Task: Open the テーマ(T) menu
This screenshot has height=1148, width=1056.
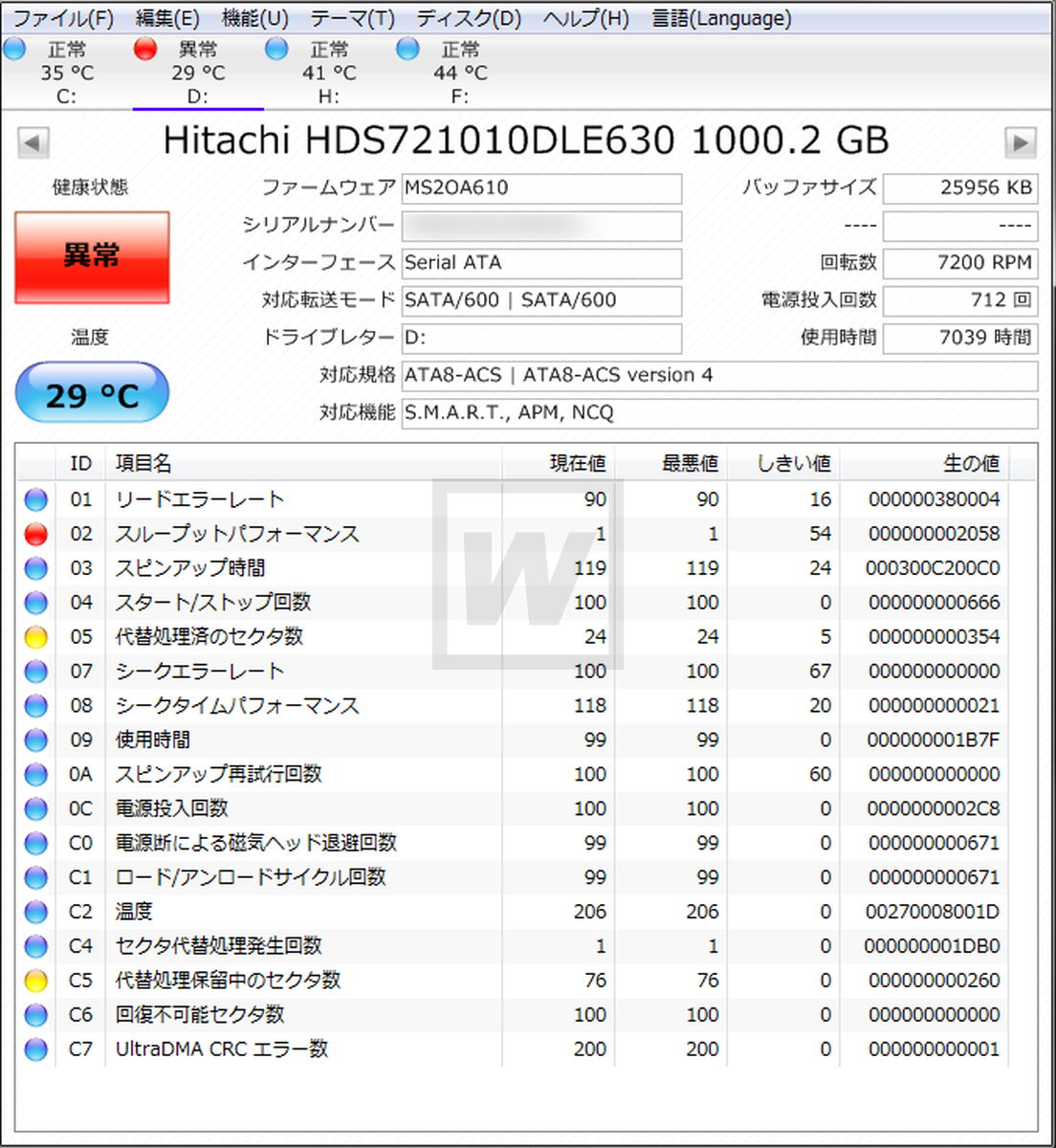Action: click(352, 18)
